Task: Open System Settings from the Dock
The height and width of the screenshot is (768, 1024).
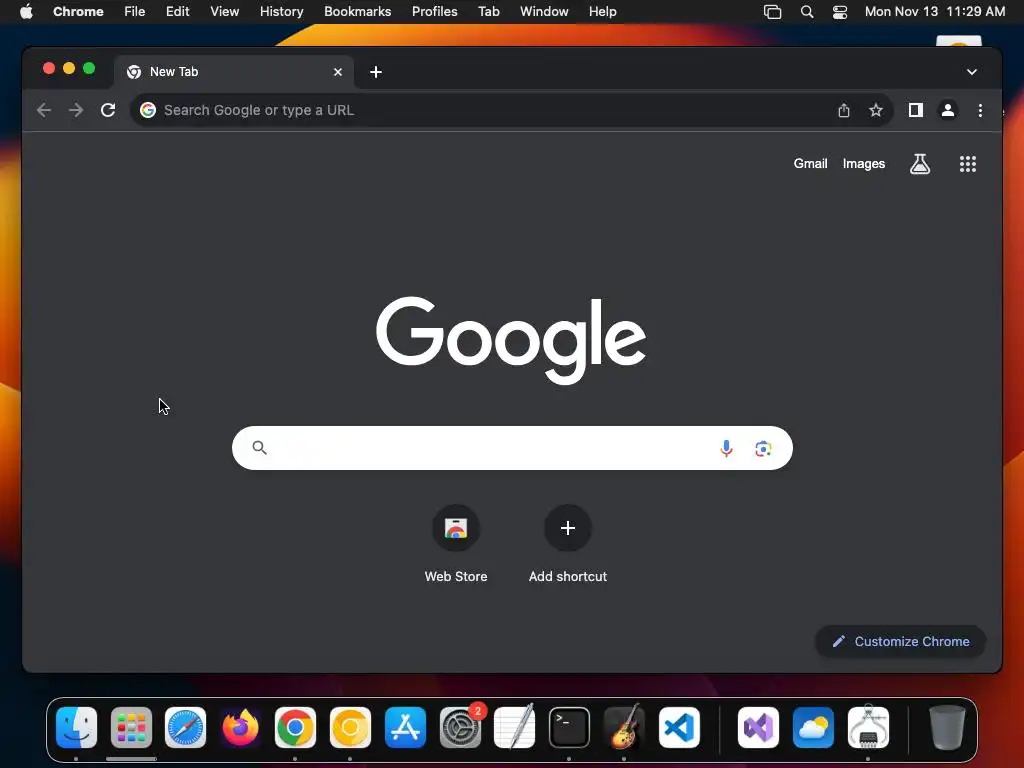Action: (x=460, y=728)
